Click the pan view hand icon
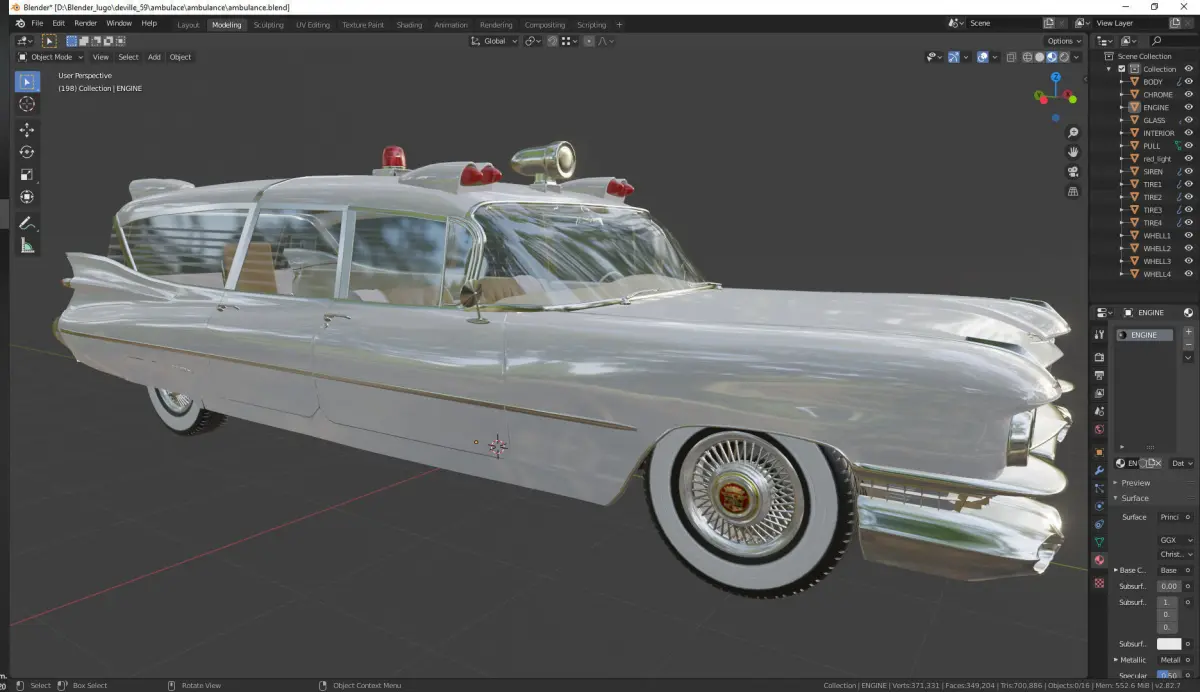1200x692 pixels. (1073, 152)
